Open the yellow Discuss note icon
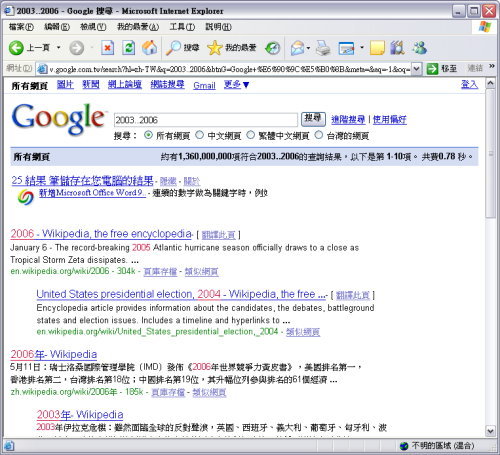This screenshot has width=500, height=455. pos(377,48)
